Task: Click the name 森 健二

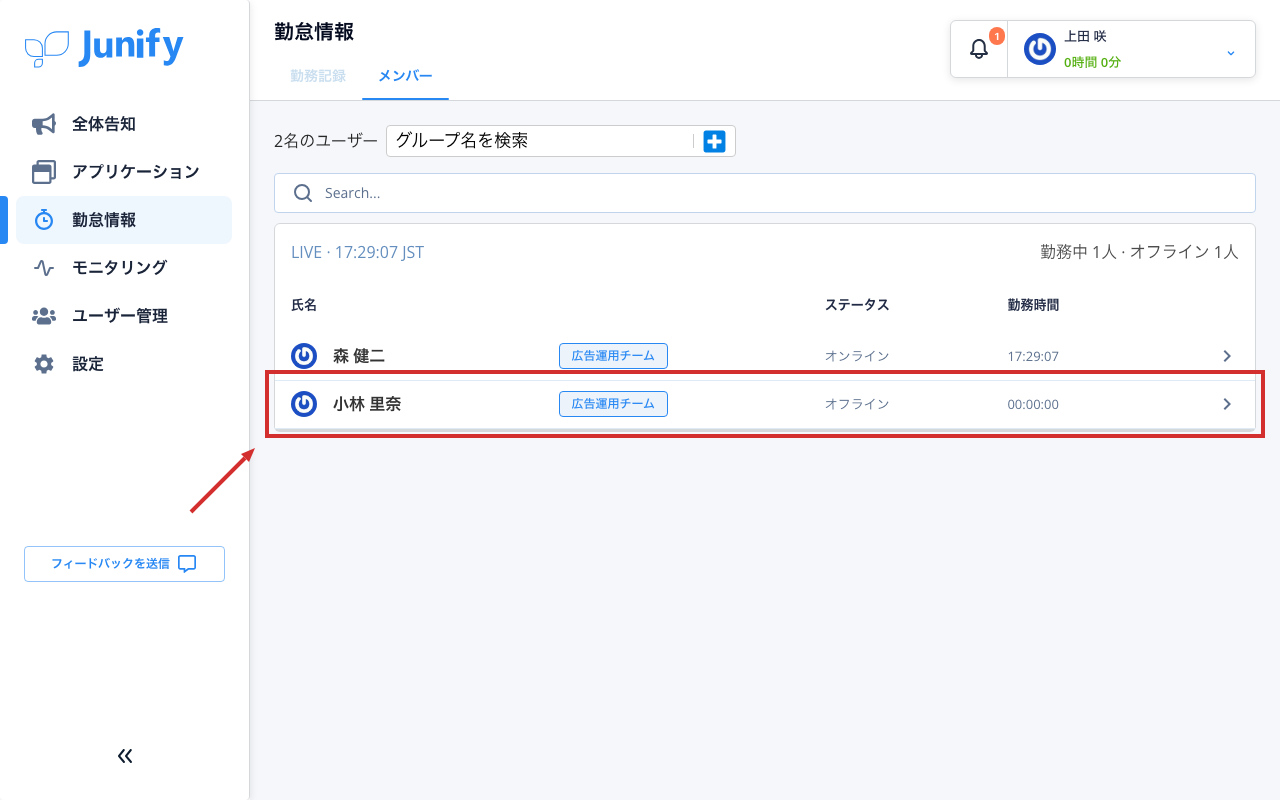Action: (359, 356)
